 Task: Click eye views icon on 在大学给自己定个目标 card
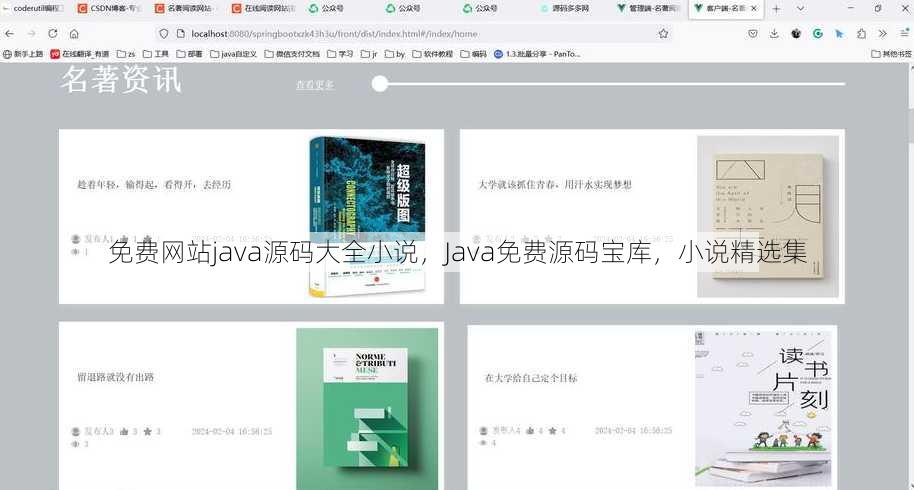483,443
